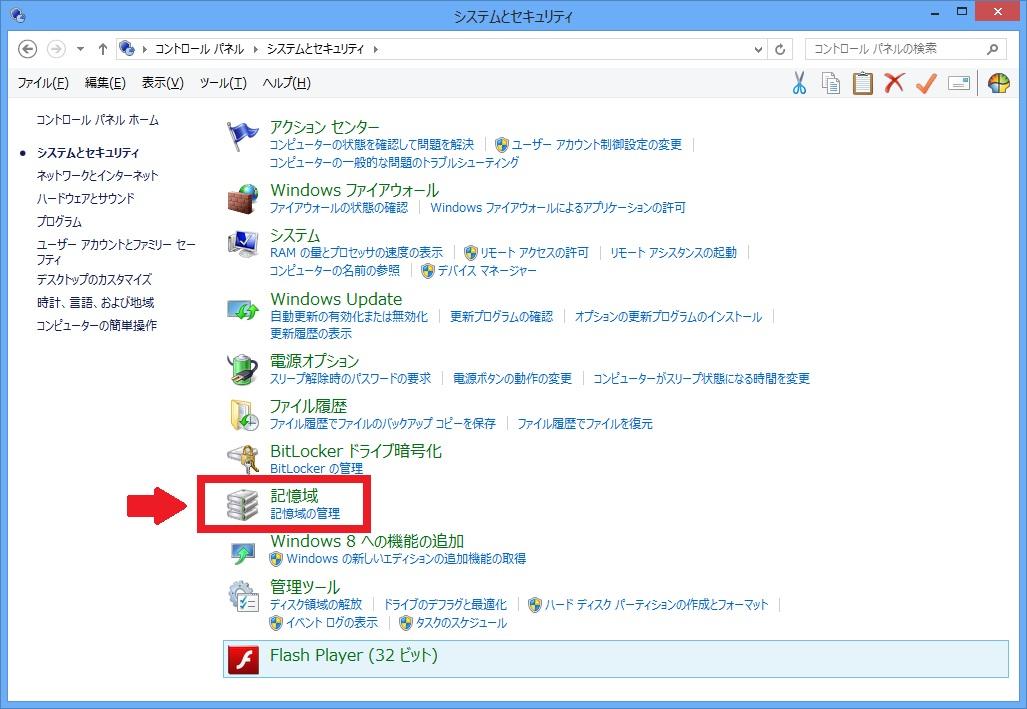Expand chevron before コントロール パネル breadcrumb

pos(144,49)
